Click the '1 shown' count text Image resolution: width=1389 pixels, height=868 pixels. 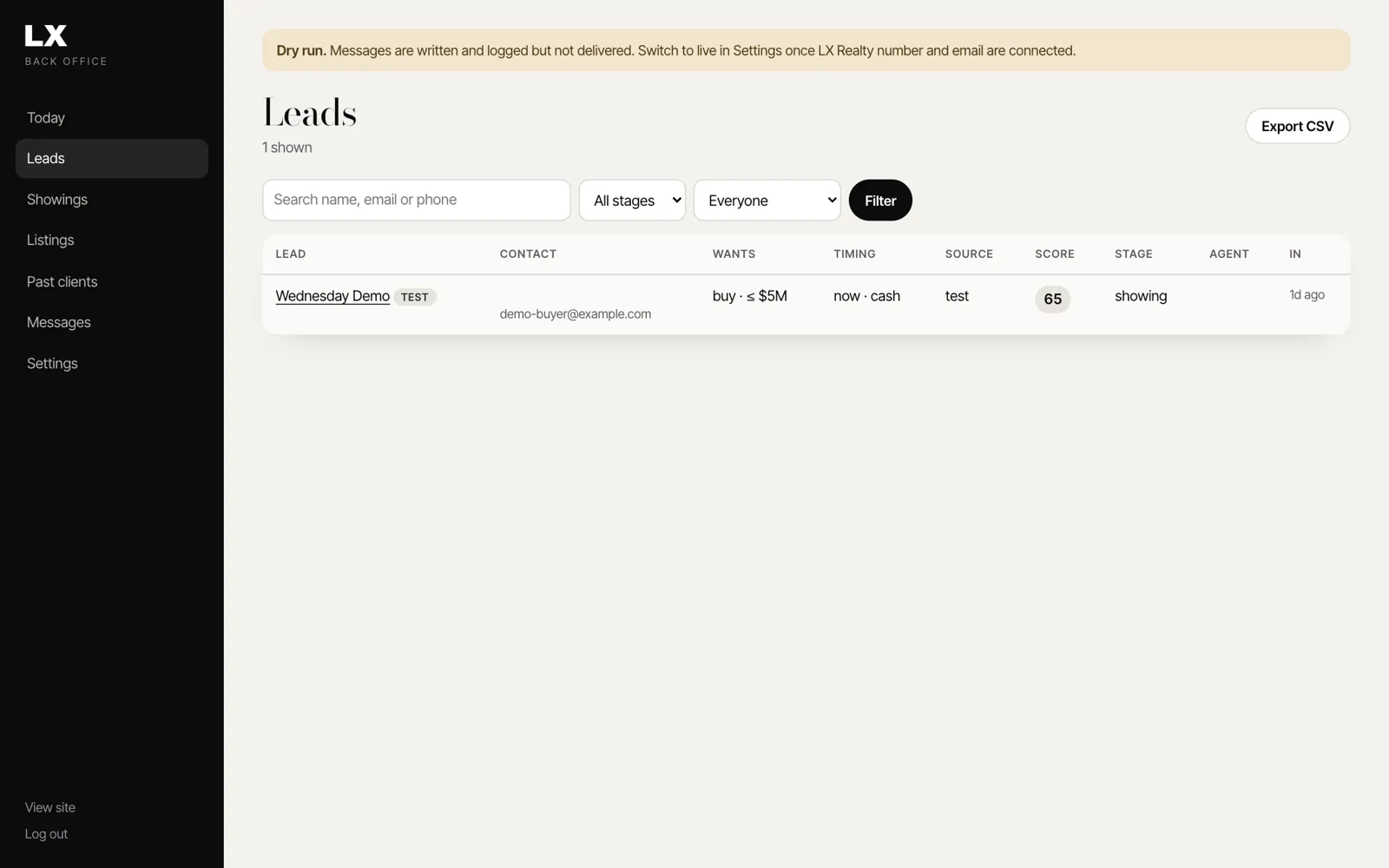(x=287, y=148)
